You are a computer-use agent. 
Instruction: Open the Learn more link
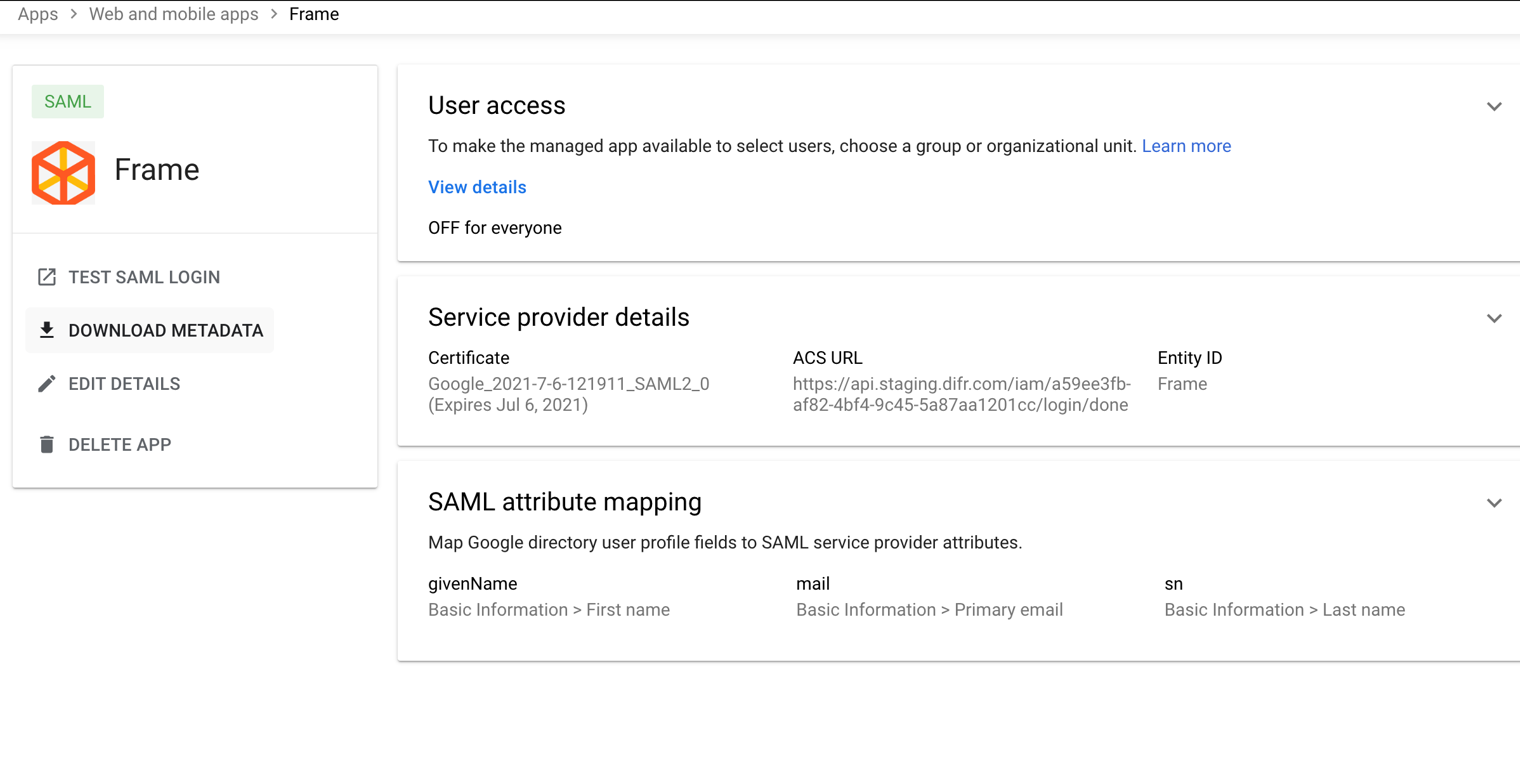1186,146
